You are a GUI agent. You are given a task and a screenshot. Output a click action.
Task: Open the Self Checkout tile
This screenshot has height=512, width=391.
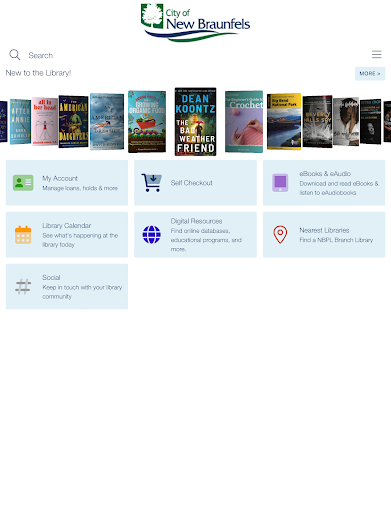coord(195,183)
